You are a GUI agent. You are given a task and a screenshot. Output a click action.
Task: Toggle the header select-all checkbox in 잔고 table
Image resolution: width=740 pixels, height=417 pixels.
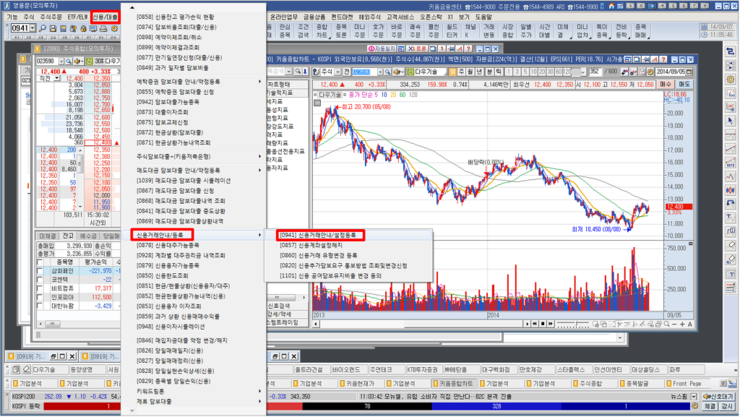coord(40,262)
